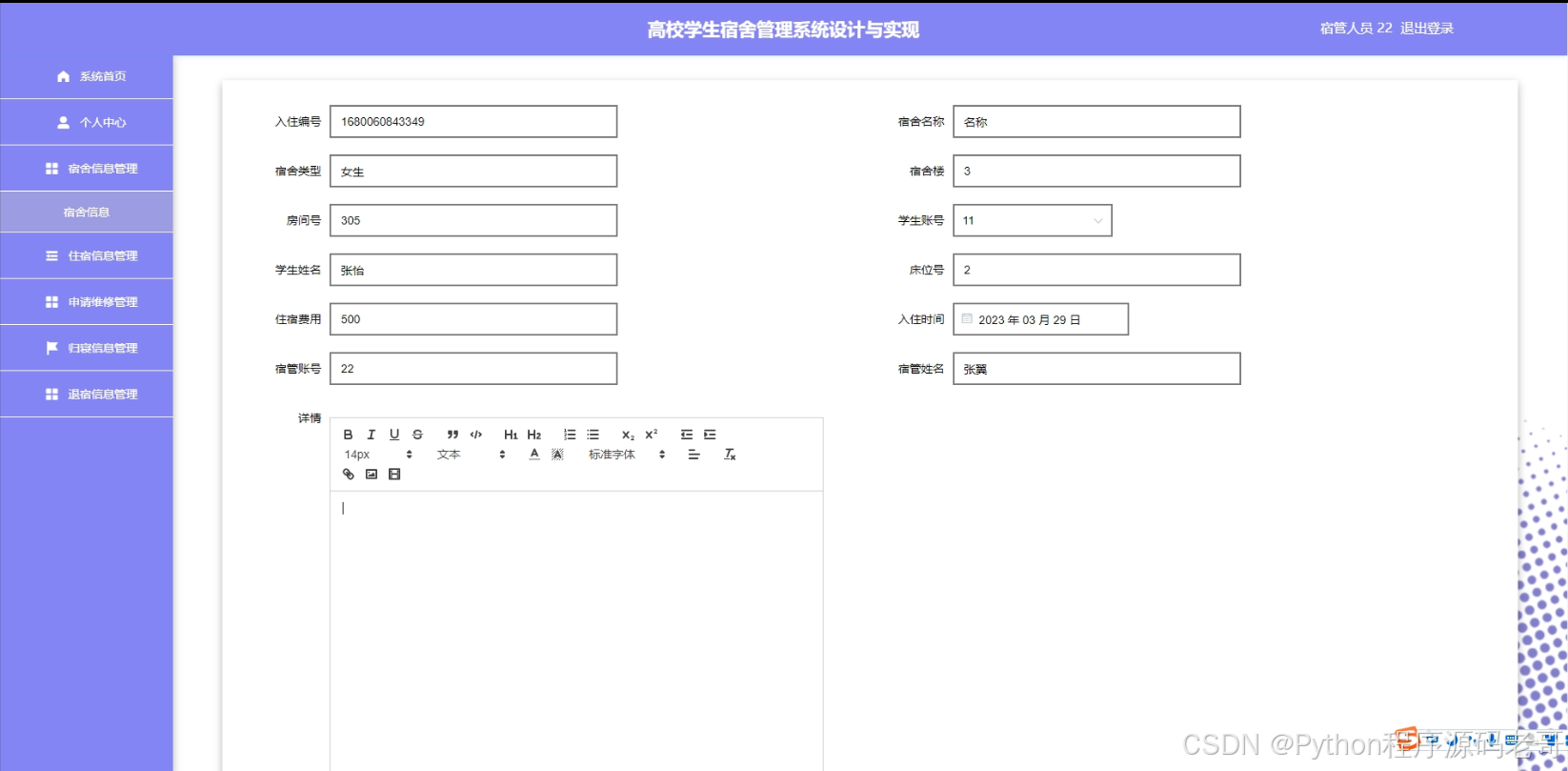This screenshot has height=771, width=1568.
Task: Select the 宿舍信息 submenu item
Action: click(87, 212)
